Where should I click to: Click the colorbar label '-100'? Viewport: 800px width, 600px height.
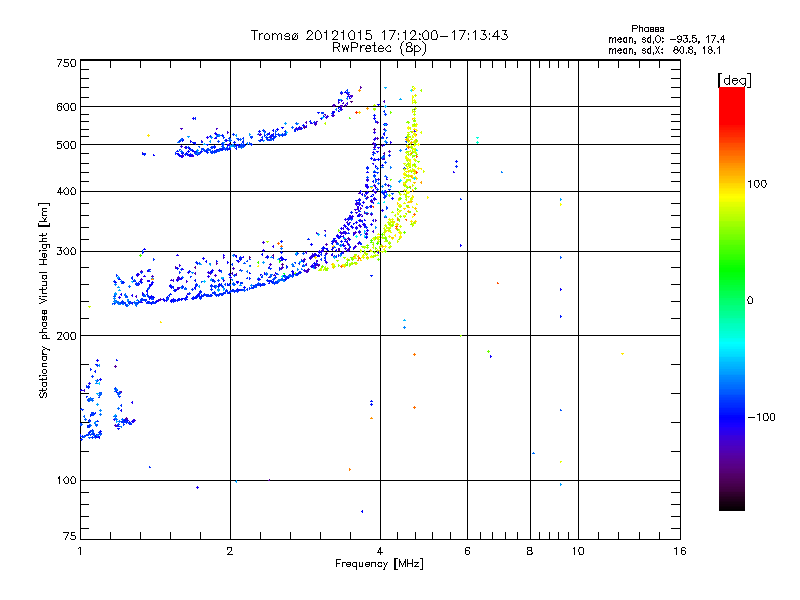tap(761, 417)
